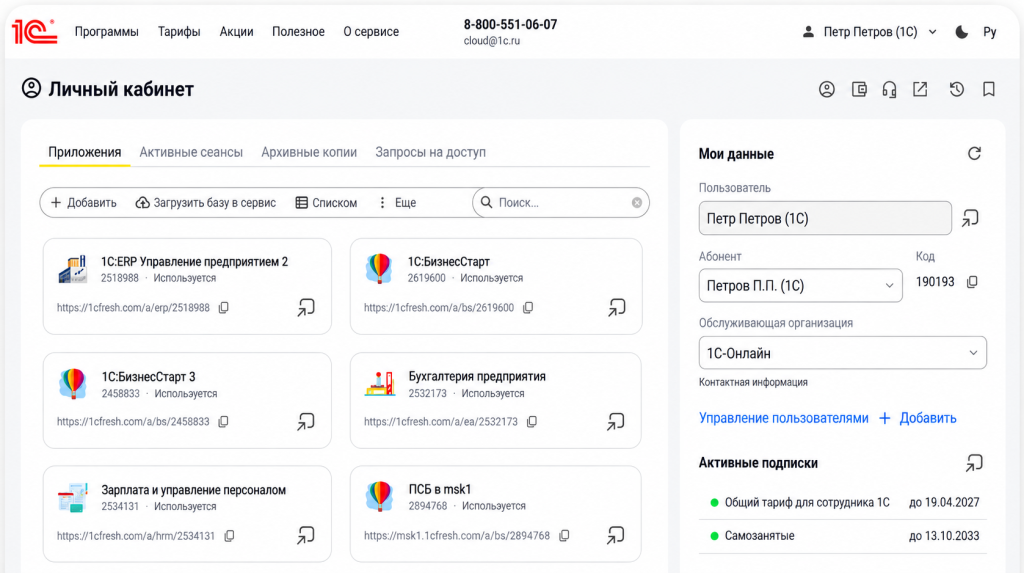This screenshot has width=1024, height=573.
Task: Click the Добавить application button
Action: click(84, 203)
